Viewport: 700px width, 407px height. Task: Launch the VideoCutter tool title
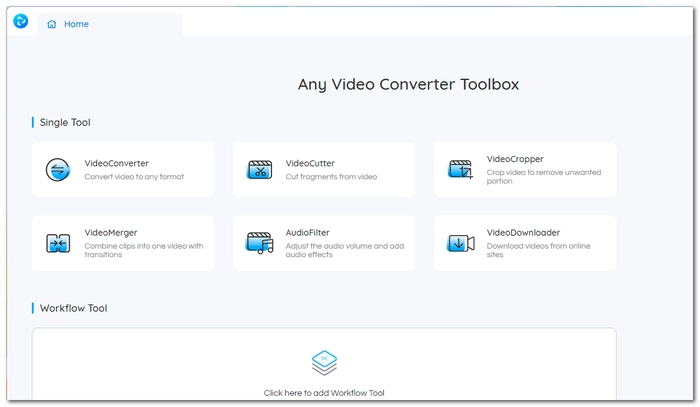point(310,163)
